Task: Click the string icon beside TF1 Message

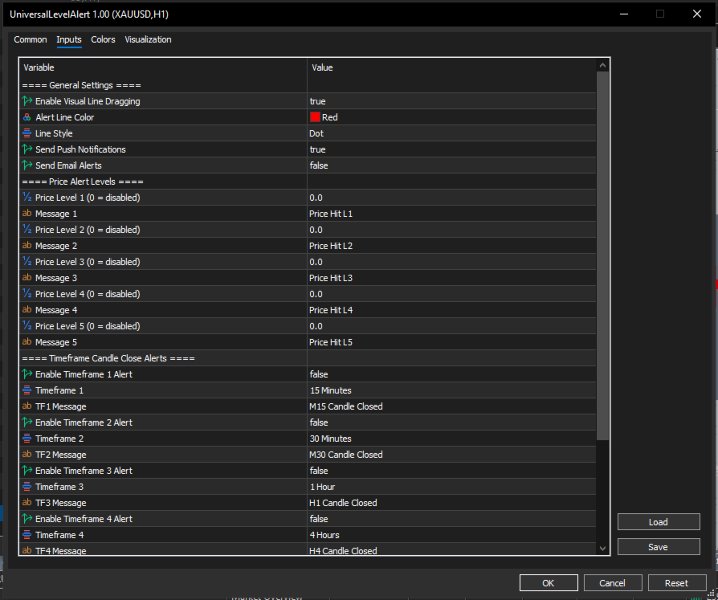Action: [27, 406]
